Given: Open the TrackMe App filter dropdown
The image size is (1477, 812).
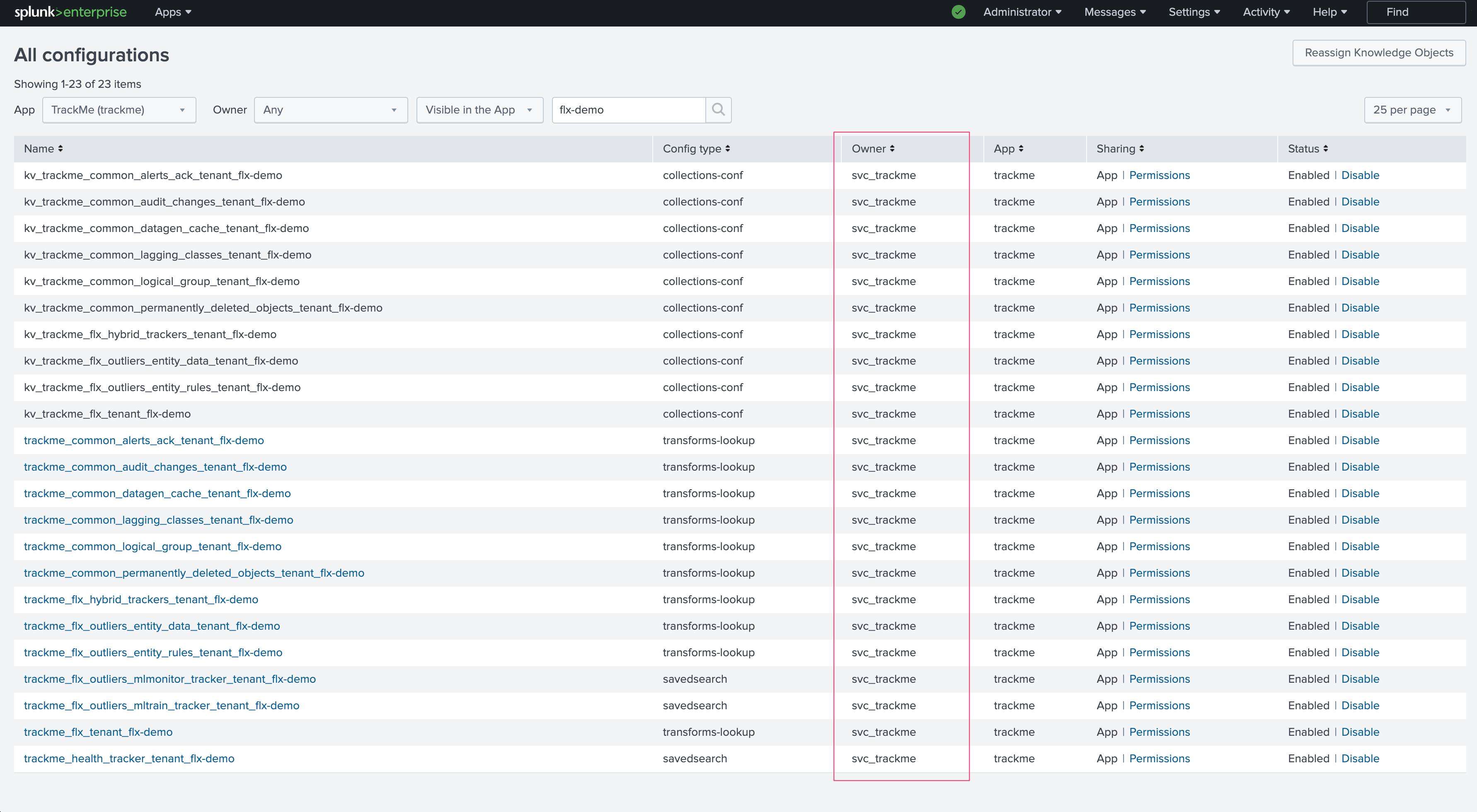Looking at the screenshot, I should (x=119, y=110).
